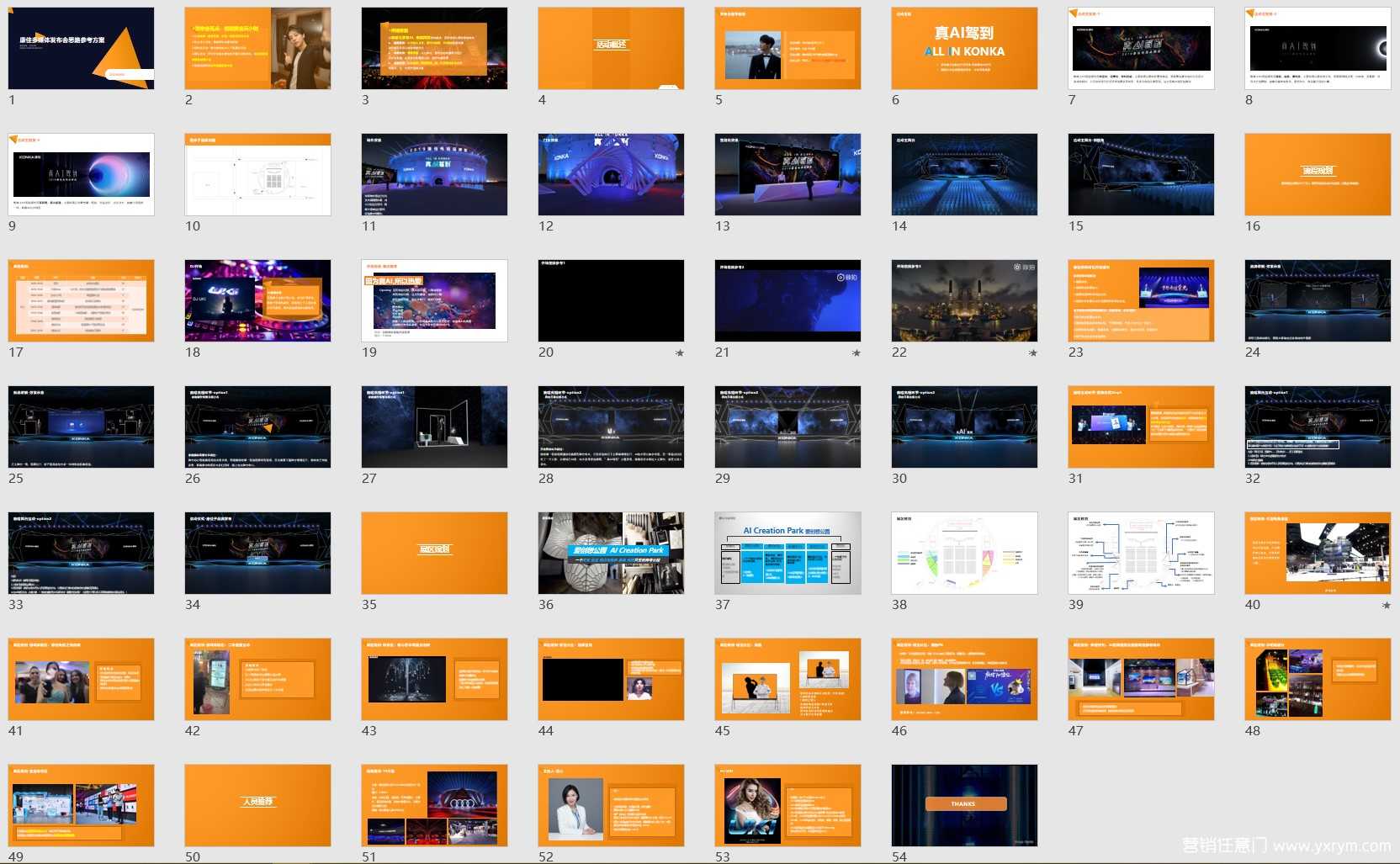This screenshot has width=1400, height=864.
Task: Click animation star under slide 40
Action: click(1387, 606)
